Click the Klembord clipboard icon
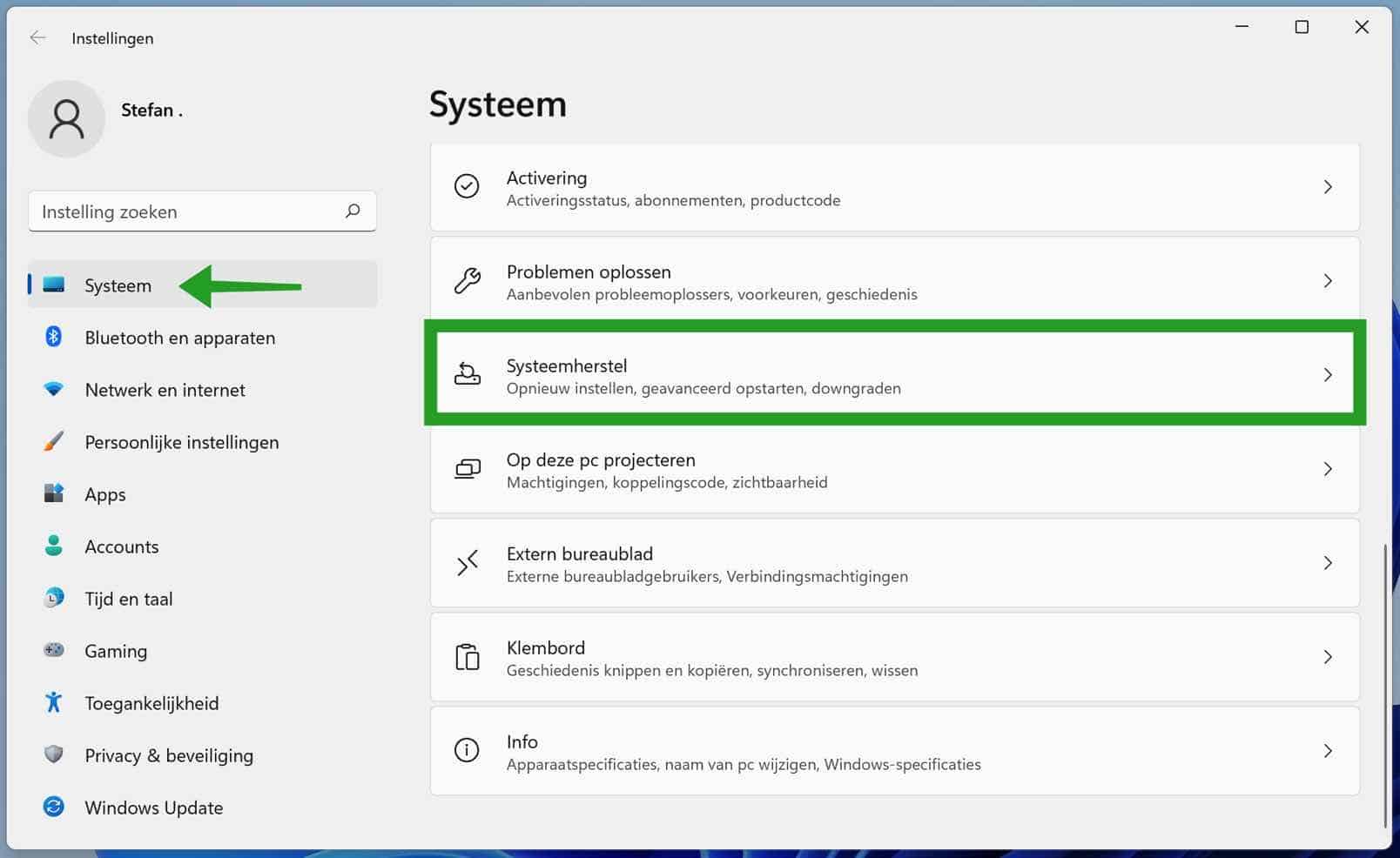Screen dimensions: 1400x858 [x=468, y=657]
